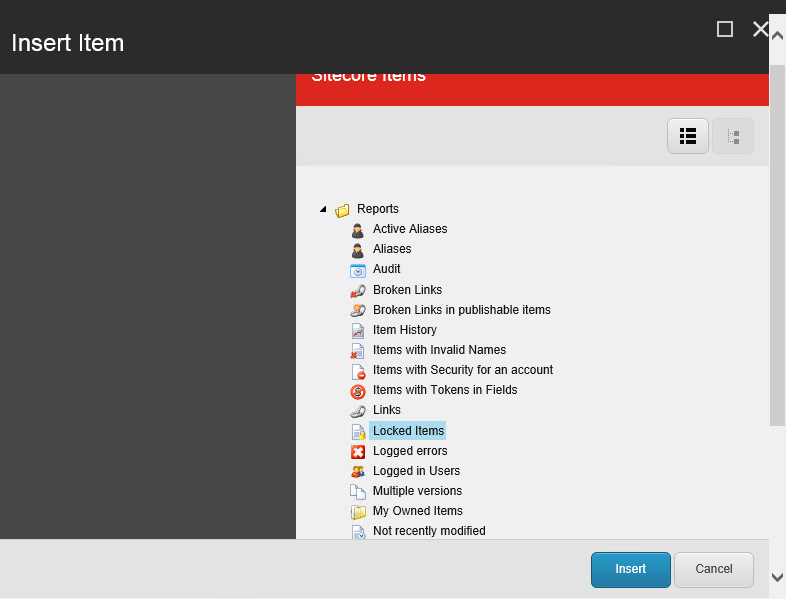This screenshot has height=599, width=786.
Task: Cancel the Insert Item dialog
Action: point(714,569)
